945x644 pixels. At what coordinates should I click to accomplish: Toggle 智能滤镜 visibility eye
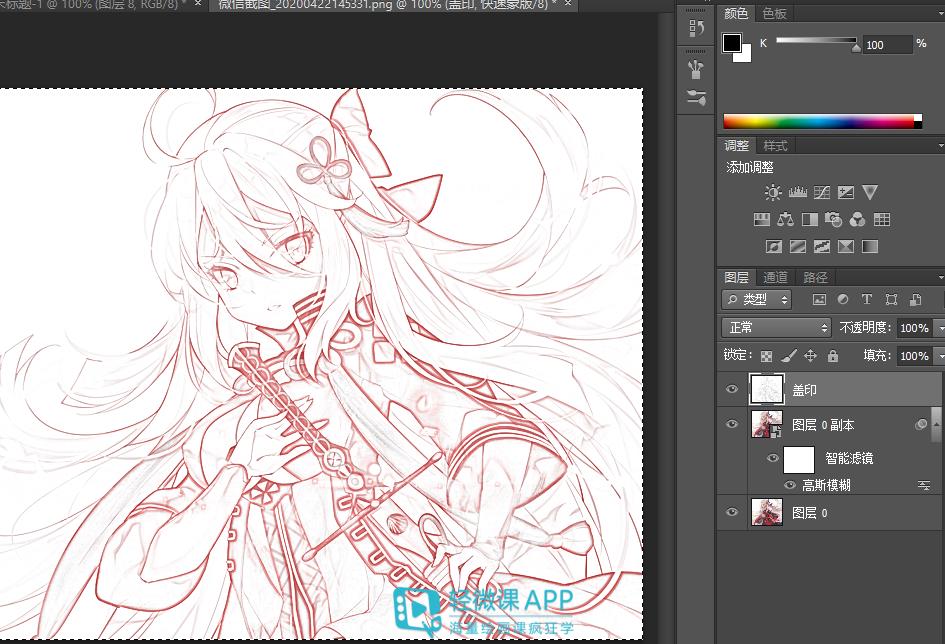click(x=773, y=458)
